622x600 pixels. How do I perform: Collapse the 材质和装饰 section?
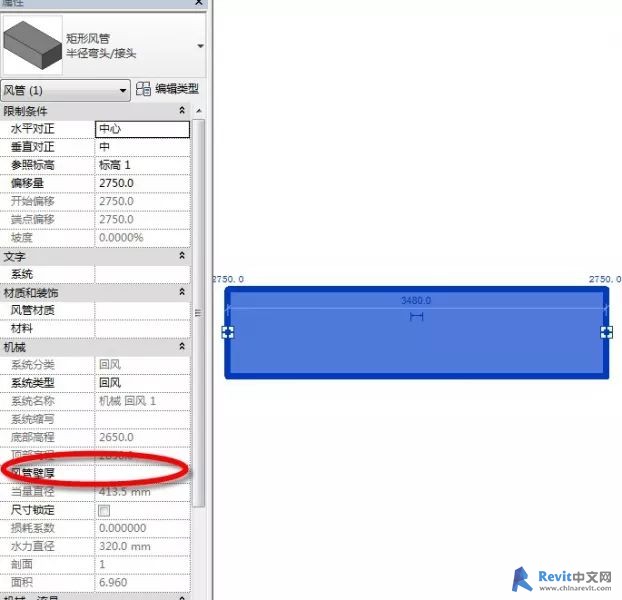182,292
